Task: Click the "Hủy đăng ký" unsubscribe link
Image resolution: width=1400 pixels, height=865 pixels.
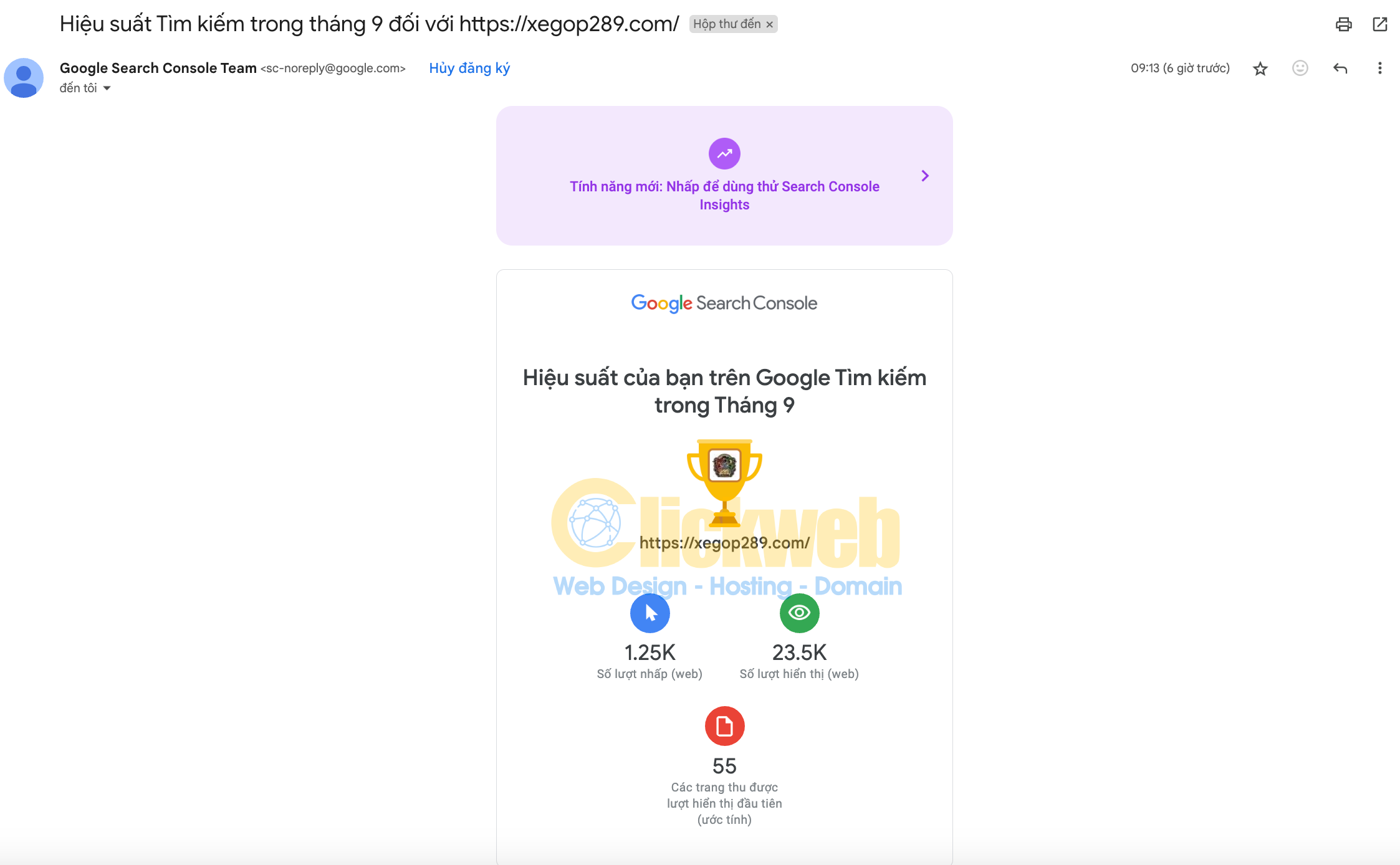Action: pyautogui.click(x=469, y=68)
